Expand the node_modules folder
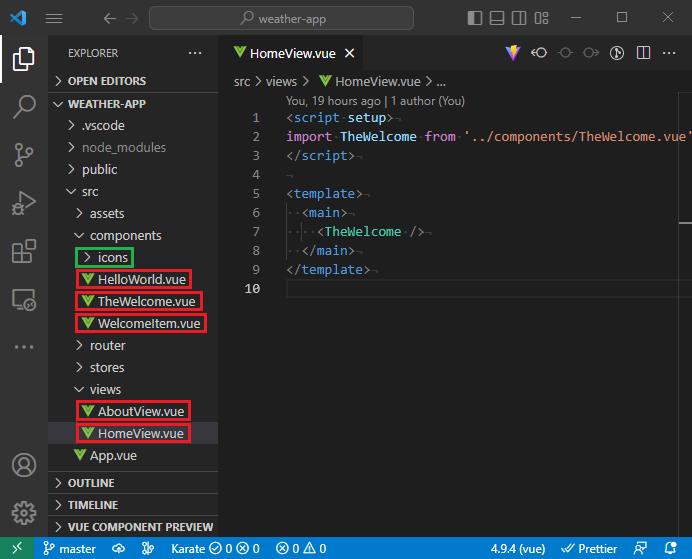The width and height of the screenshot is (692, 559). click(133, 148)
